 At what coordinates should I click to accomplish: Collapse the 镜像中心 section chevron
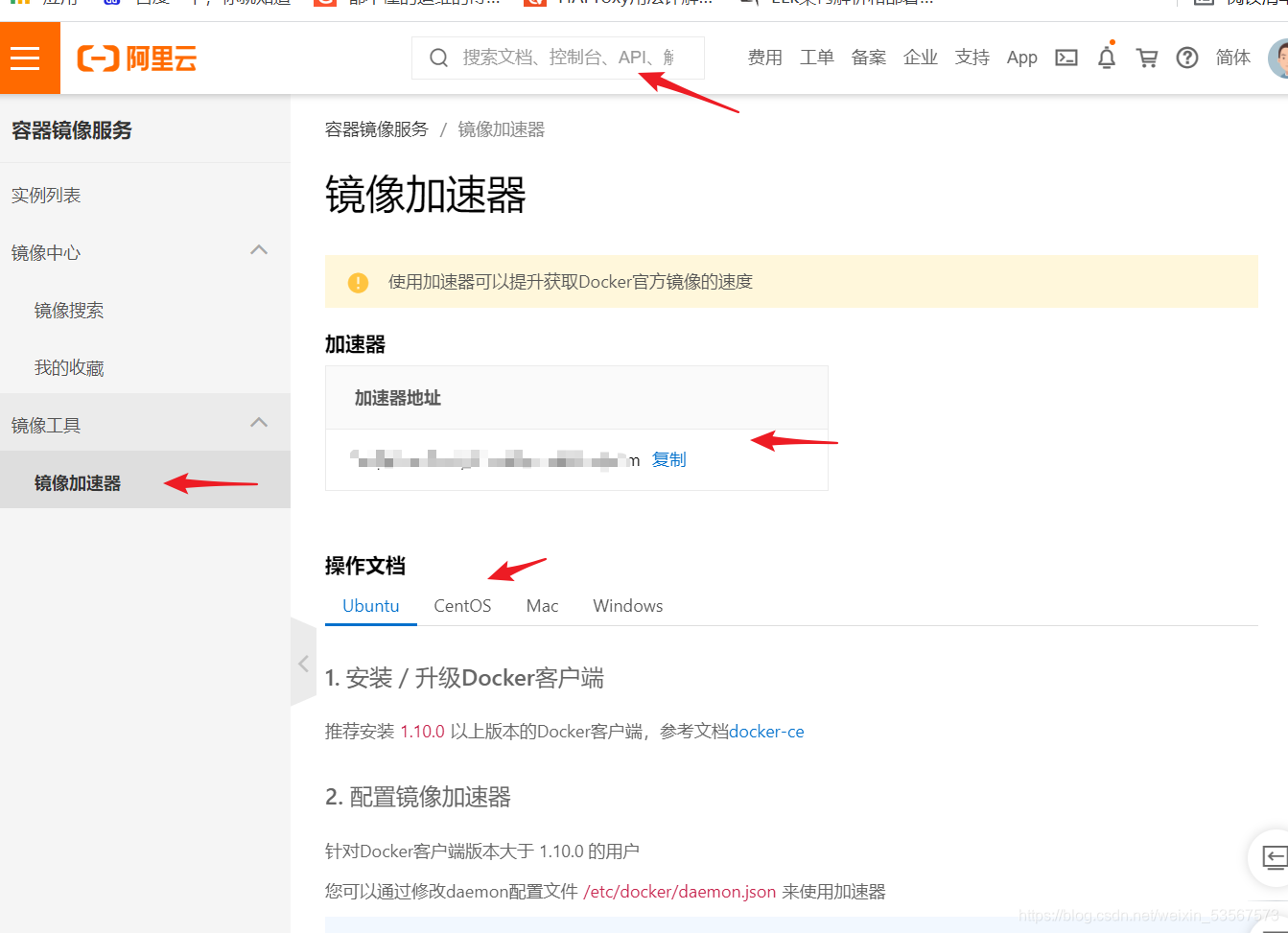click(259, 250)
